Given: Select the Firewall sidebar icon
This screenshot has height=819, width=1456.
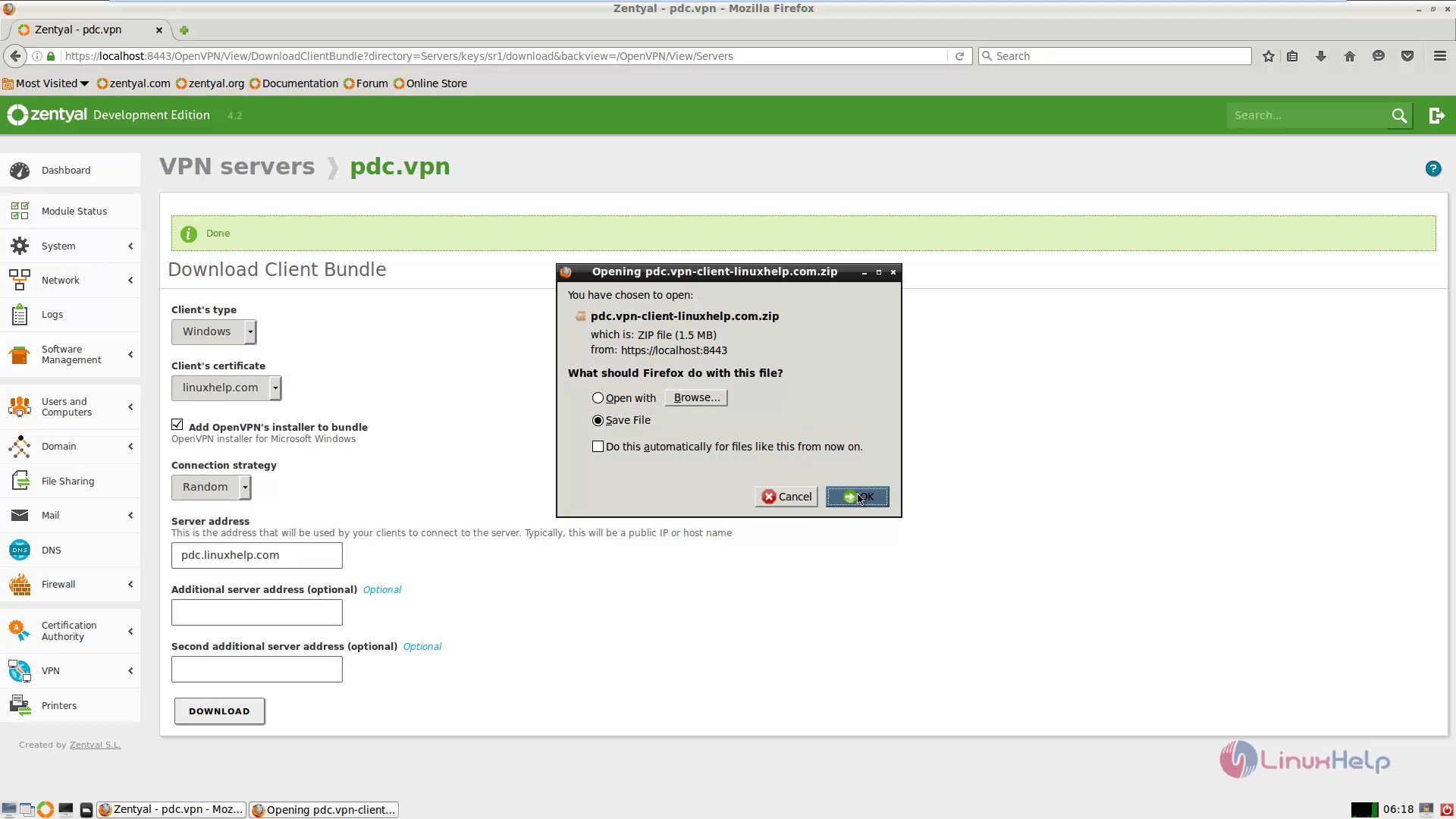Looking at the screenshot, I should 20,584.
